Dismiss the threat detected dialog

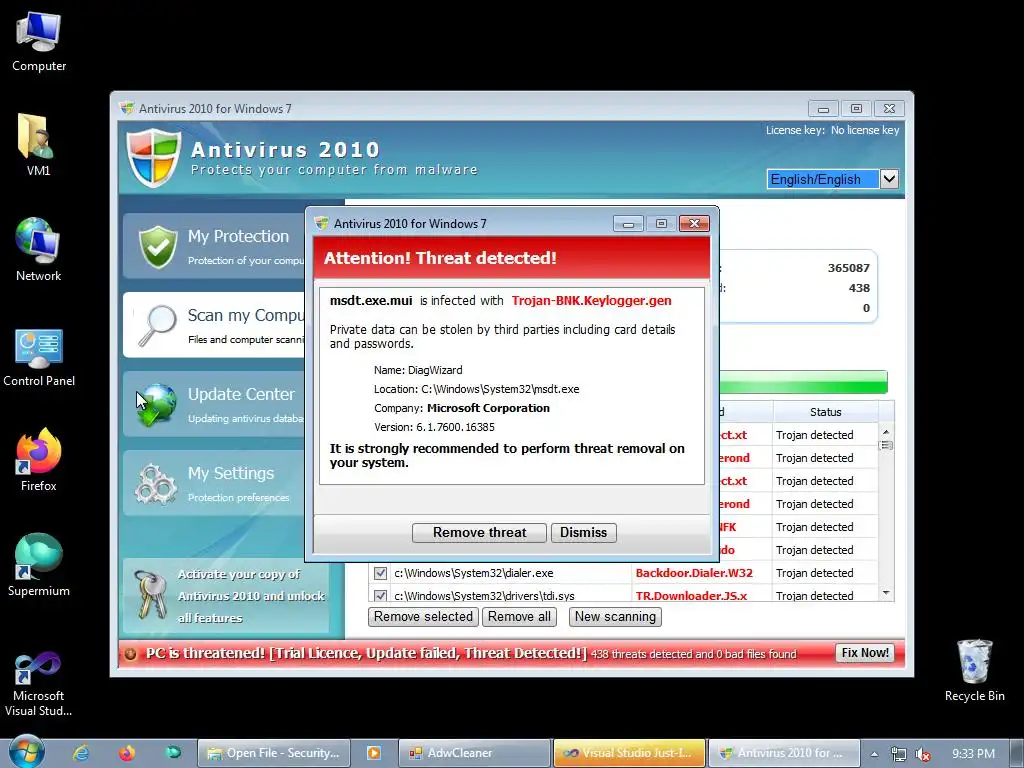click(583, 532)
